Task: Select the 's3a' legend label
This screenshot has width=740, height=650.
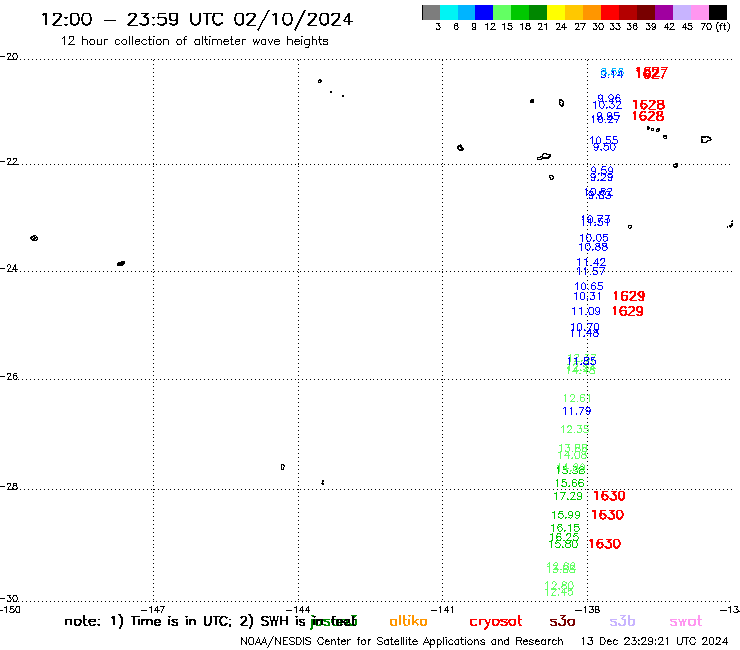Action: (x=563, y=621)
